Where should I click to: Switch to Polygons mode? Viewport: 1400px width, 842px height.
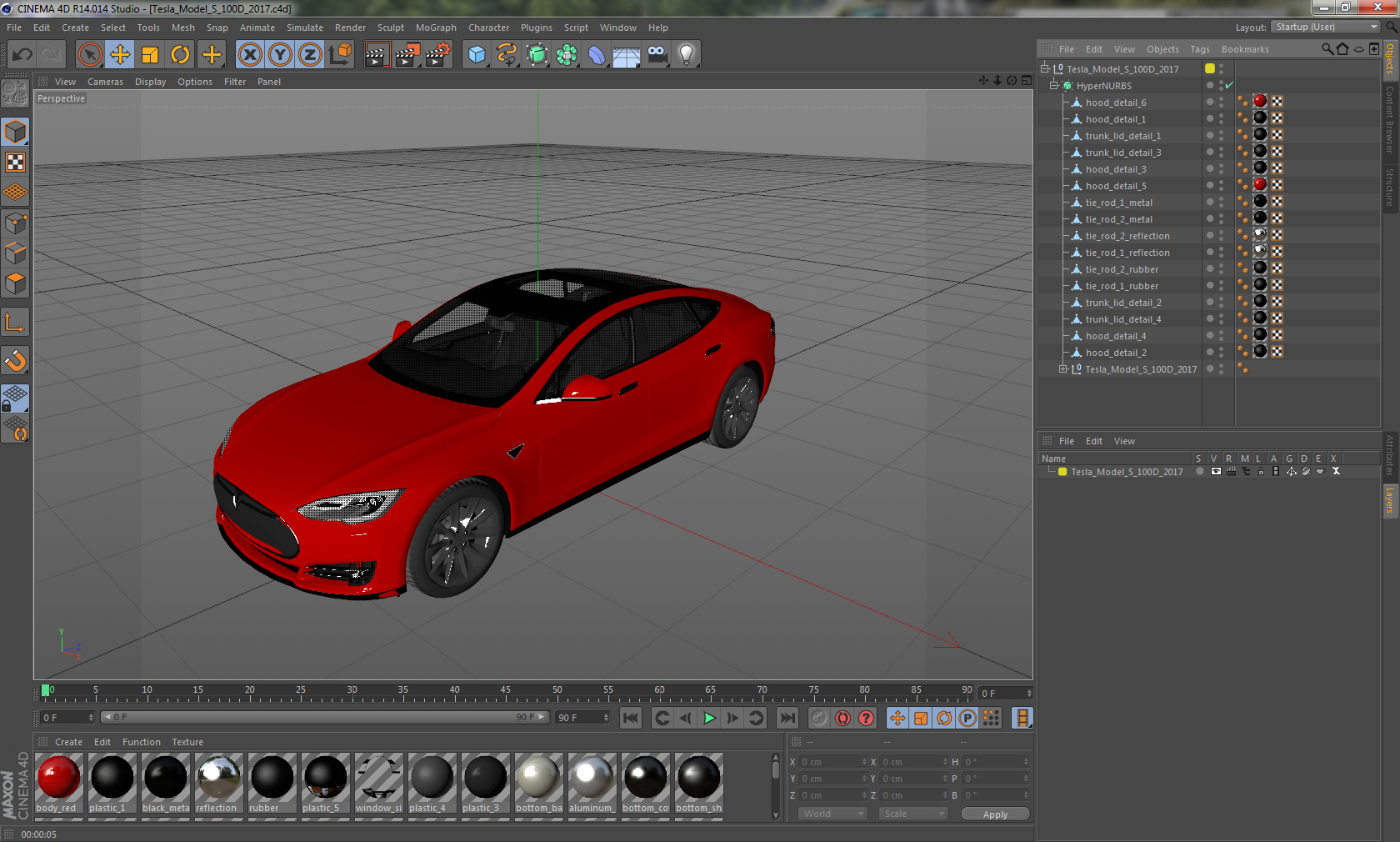click(x=15, y=283)
